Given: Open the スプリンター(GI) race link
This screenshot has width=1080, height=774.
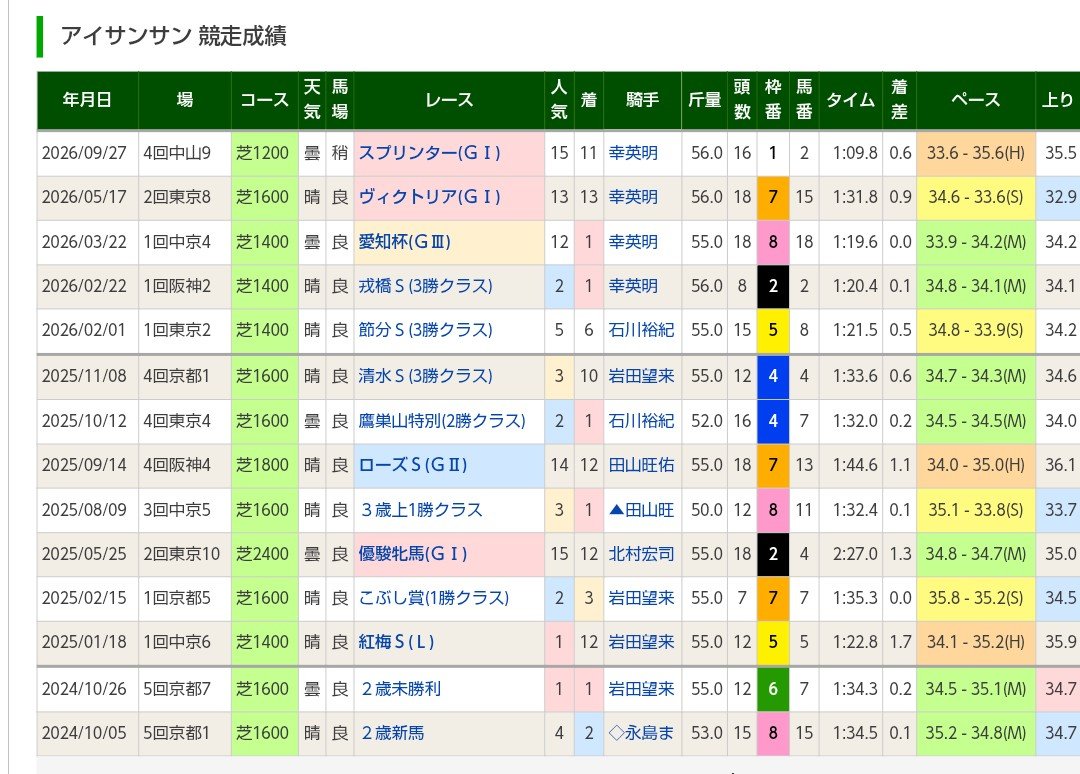Looking at the screenshot, I should click(x=429, y=153).
